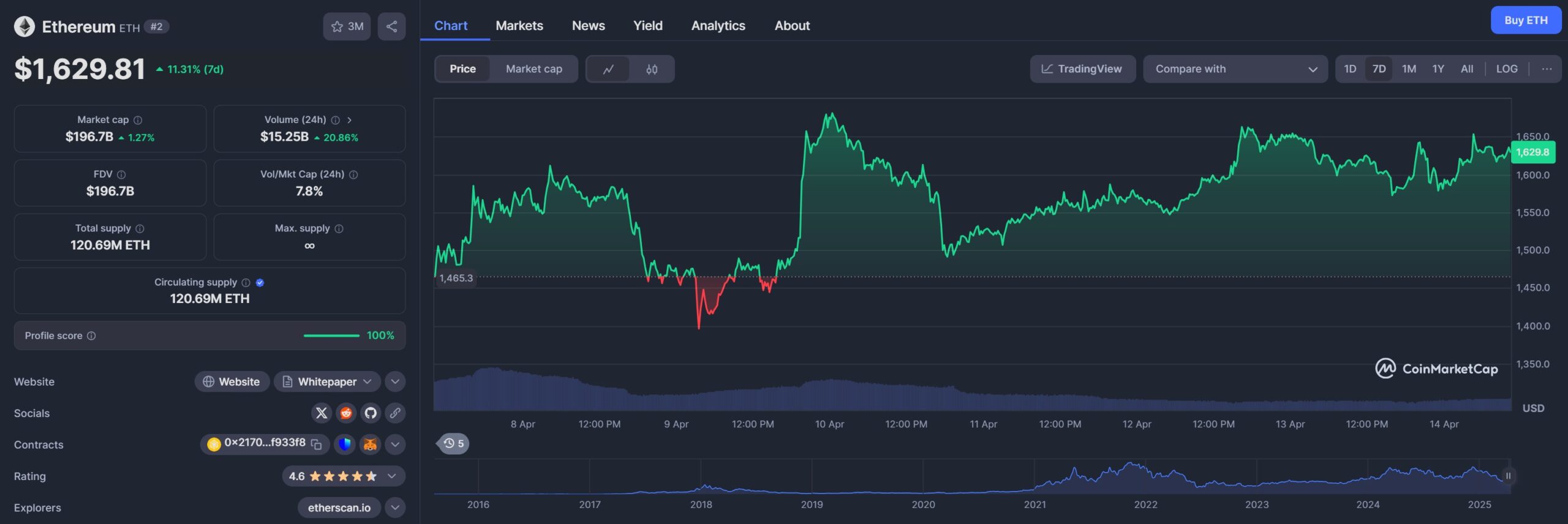Click the timeline range slider handle

(1508, 476)
